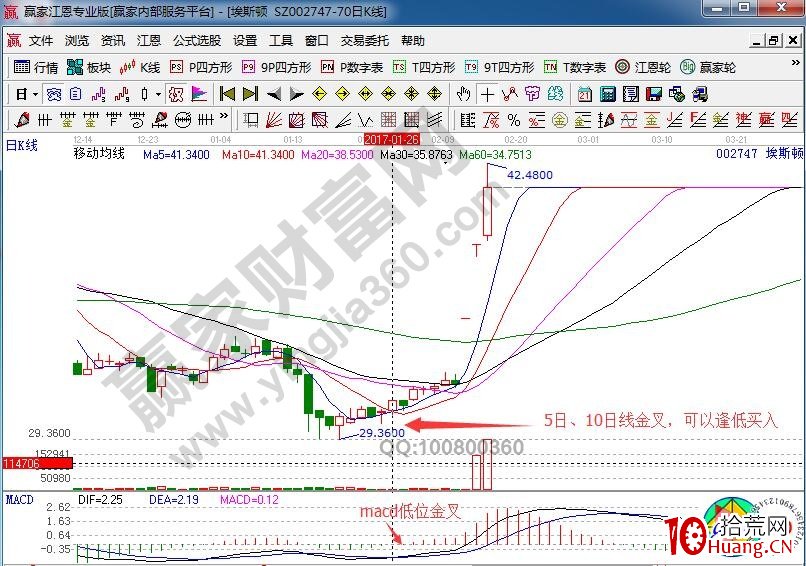Select the hand pan tool
This screenshot has width=806, height=566.
coord(464,94)
